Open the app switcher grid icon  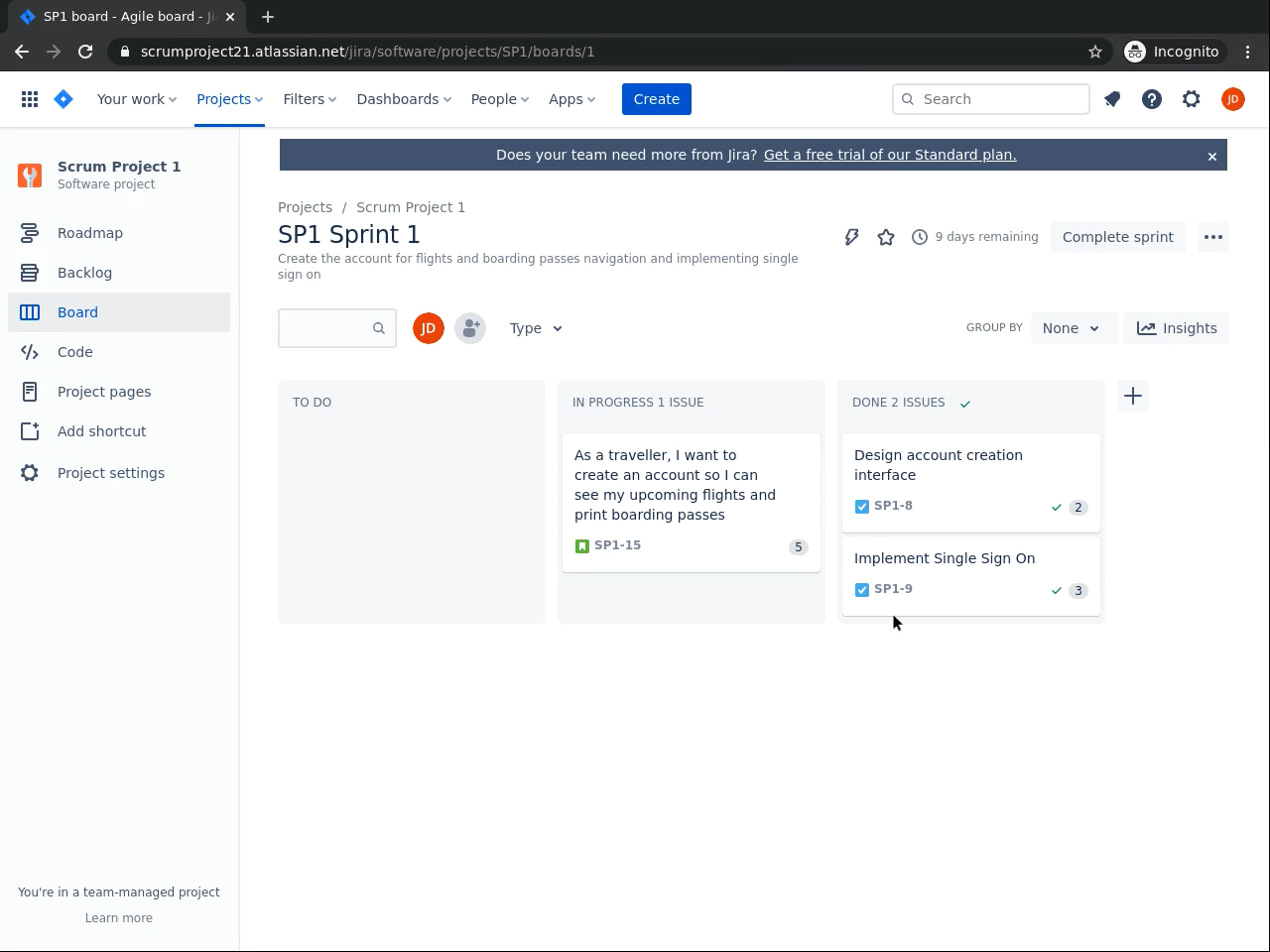point(30,99)
